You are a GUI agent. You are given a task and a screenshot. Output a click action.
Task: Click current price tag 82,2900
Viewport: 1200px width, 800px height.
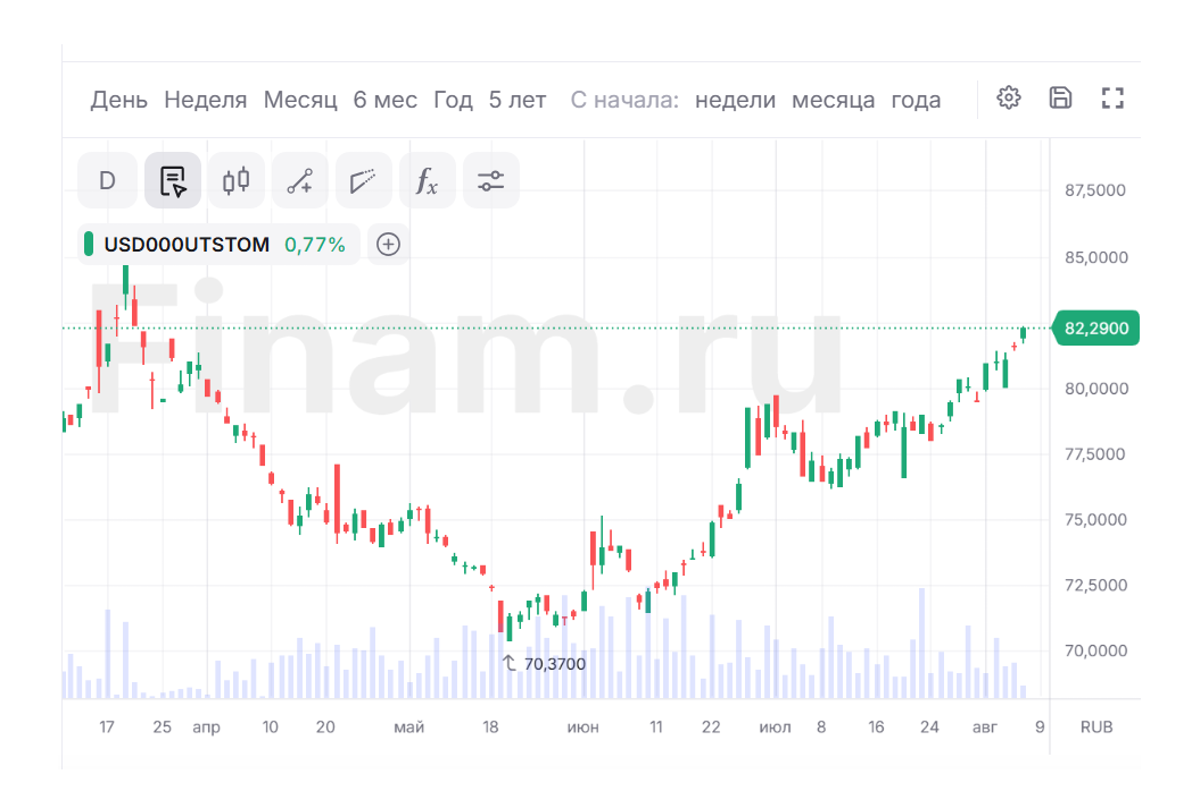tap(1097, 328)
